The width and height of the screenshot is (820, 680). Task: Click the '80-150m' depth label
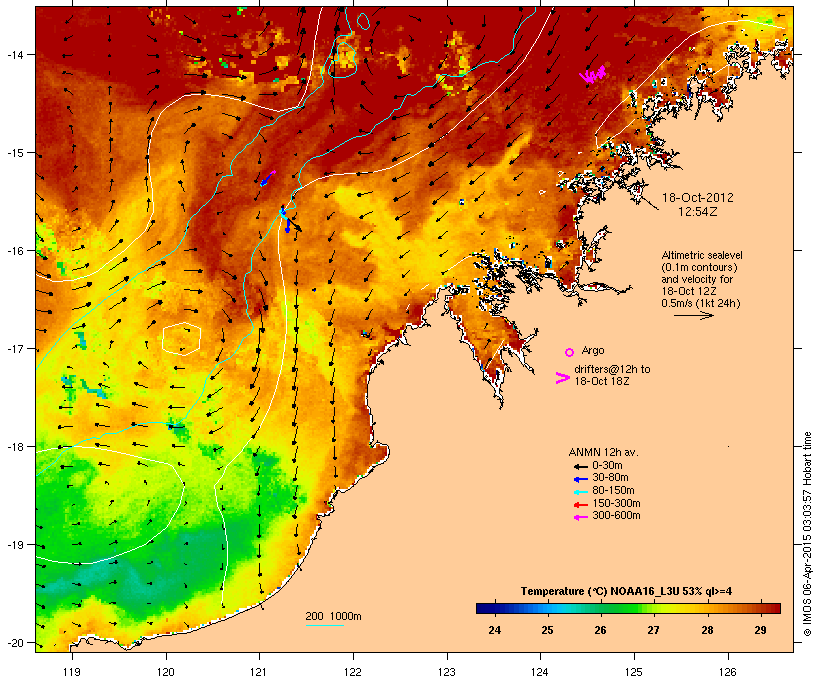pos(613,491)
